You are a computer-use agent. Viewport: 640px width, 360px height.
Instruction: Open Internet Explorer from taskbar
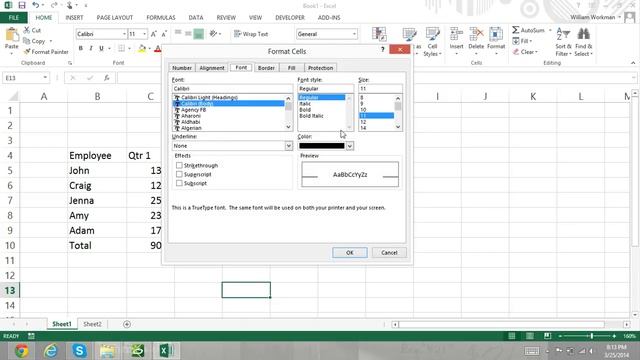[x=51, y=351]
